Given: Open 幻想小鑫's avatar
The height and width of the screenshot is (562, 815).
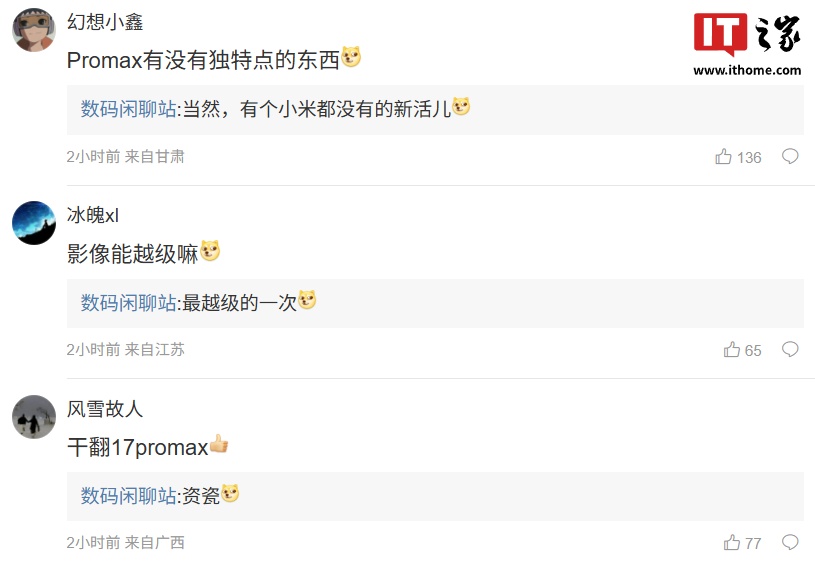Looking at the screenshot, I should pos(34,30).
